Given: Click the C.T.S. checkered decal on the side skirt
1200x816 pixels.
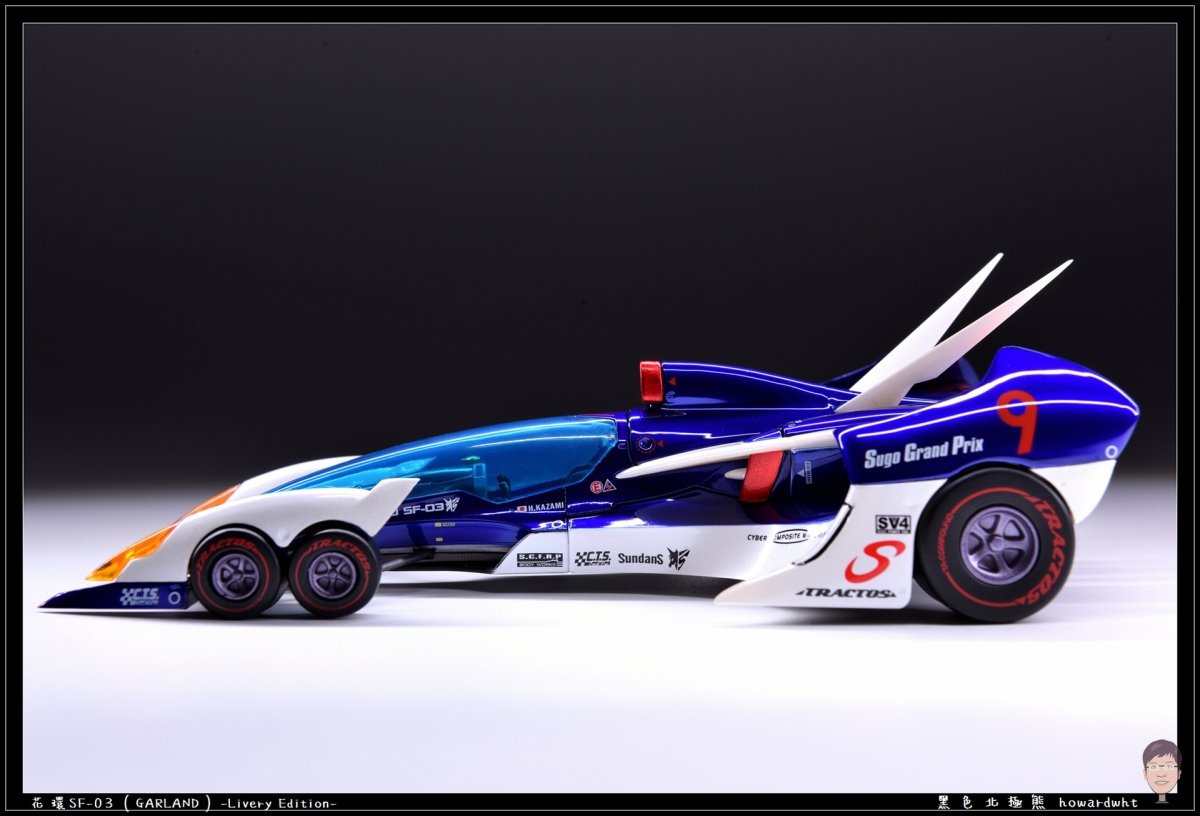Looking at the screenshot, I should [592, 558].
